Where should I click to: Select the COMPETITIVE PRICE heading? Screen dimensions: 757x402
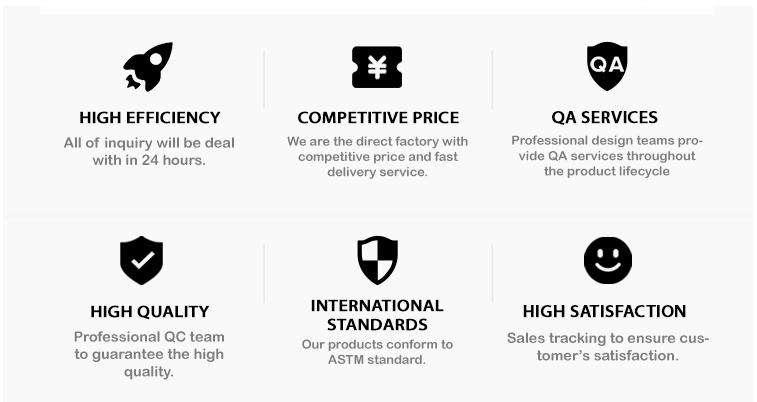pyautogui.click(x=378, y=118)
